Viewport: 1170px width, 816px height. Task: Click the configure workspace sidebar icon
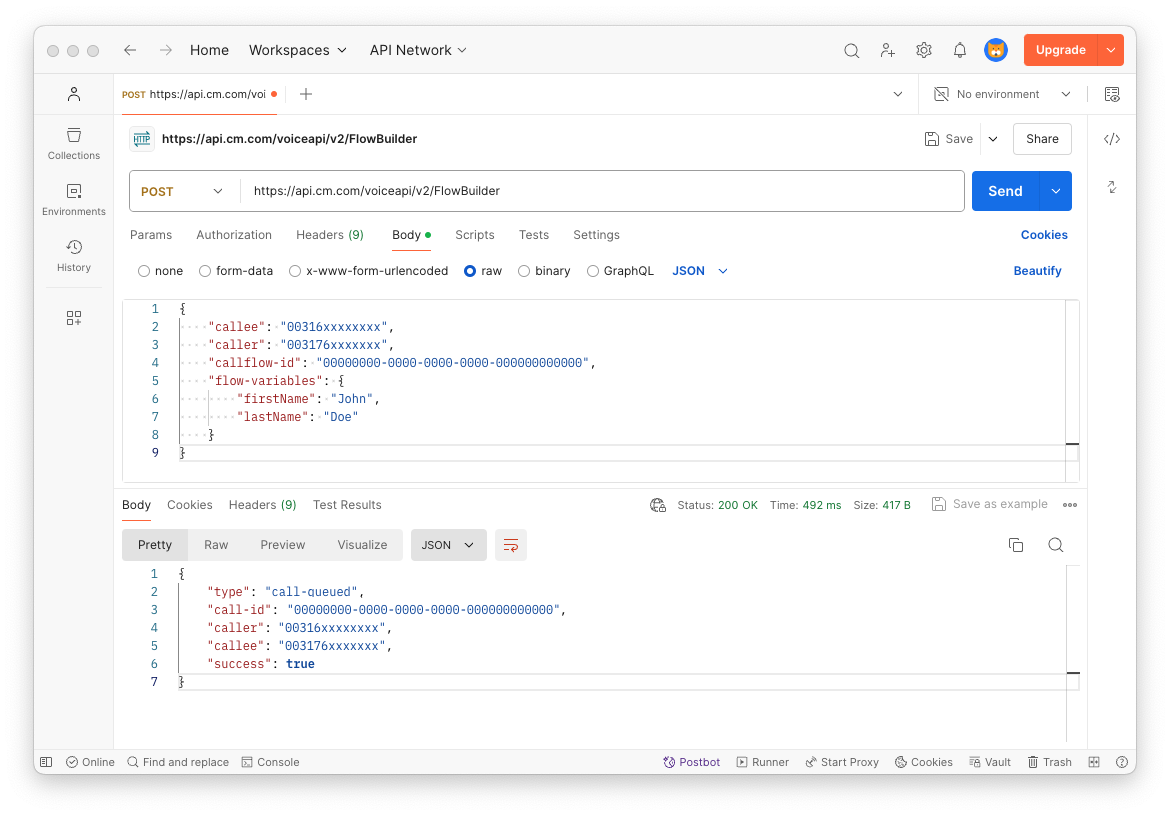click(74, 318)
